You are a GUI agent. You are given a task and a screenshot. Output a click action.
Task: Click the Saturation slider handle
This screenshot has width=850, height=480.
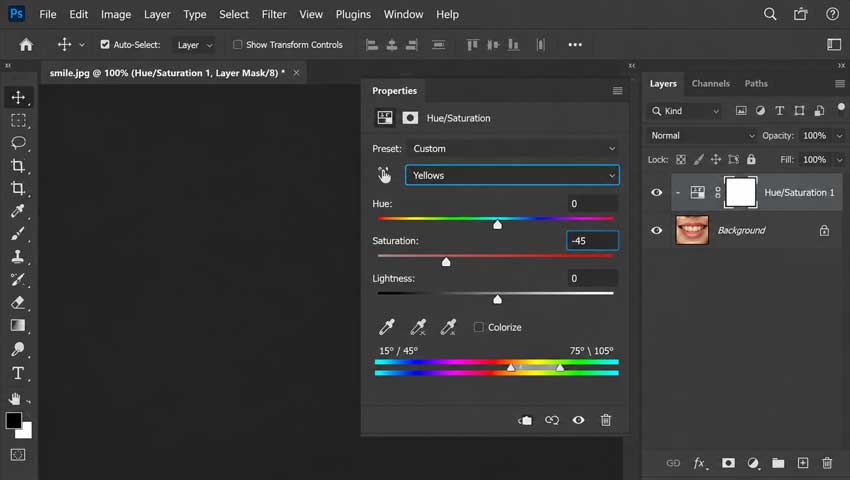click(x=446, y=262)
